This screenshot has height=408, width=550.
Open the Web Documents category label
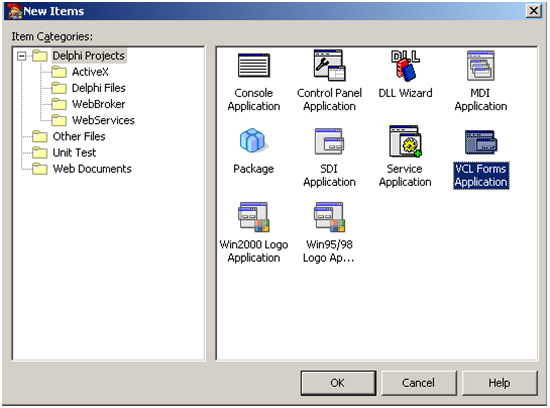click(92, 169)
